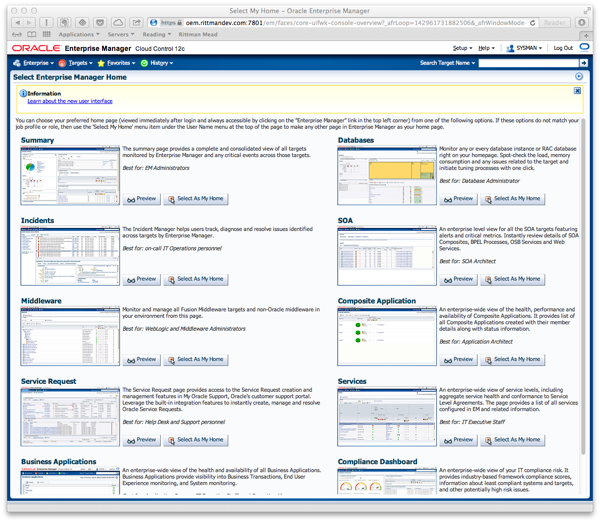
Task: Open the History menu
Action: click(x=157, y=63)
